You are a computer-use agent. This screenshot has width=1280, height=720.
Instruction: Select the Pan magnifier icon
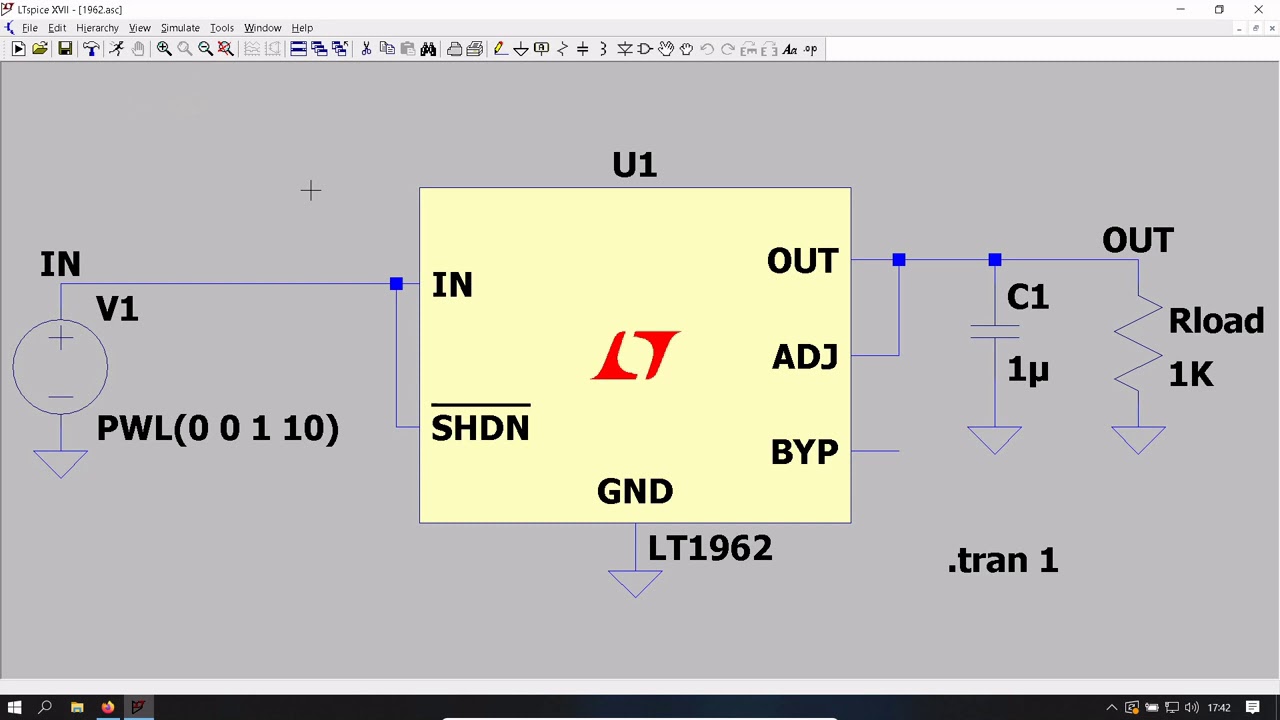coord(185,49)
